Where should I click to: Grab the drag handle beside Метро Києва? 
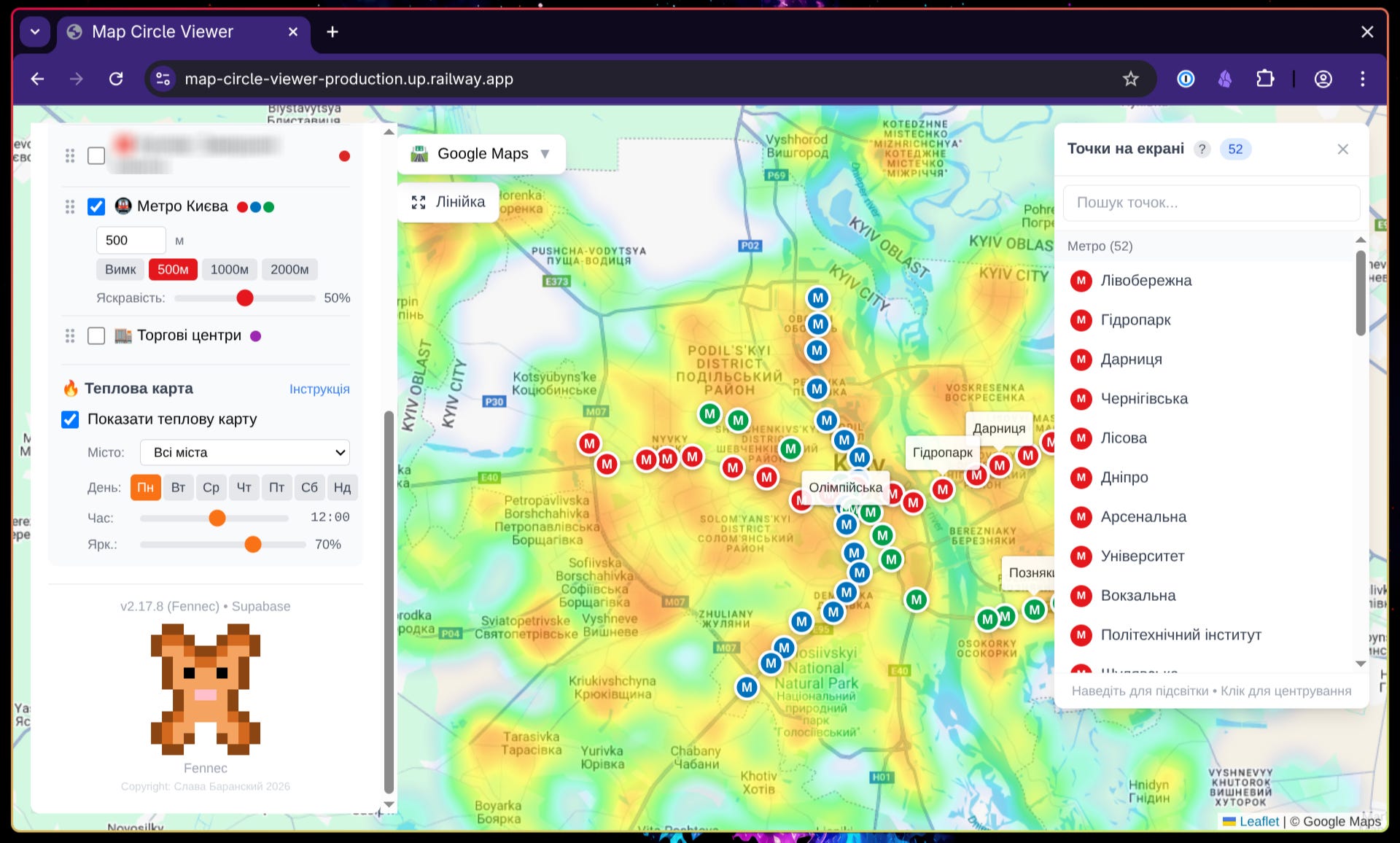(x=70, y=206)
